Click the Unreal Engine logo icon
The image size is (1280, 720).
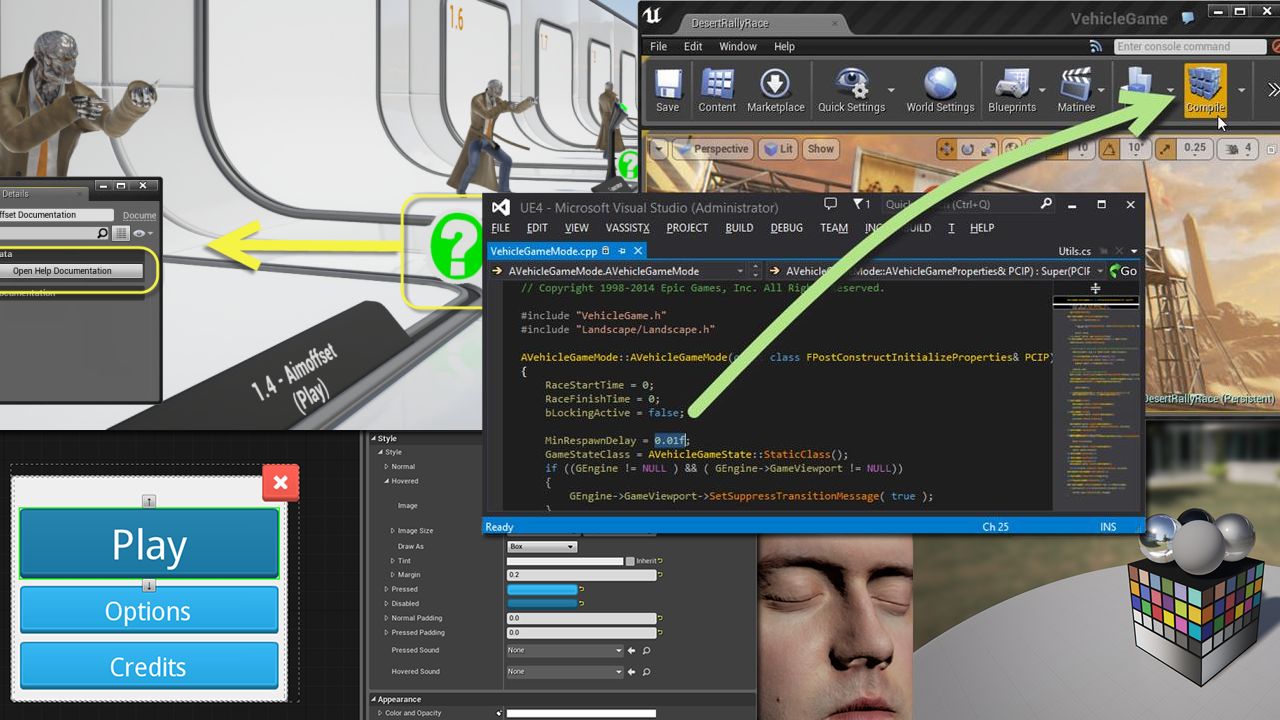[x=653, y=15]
